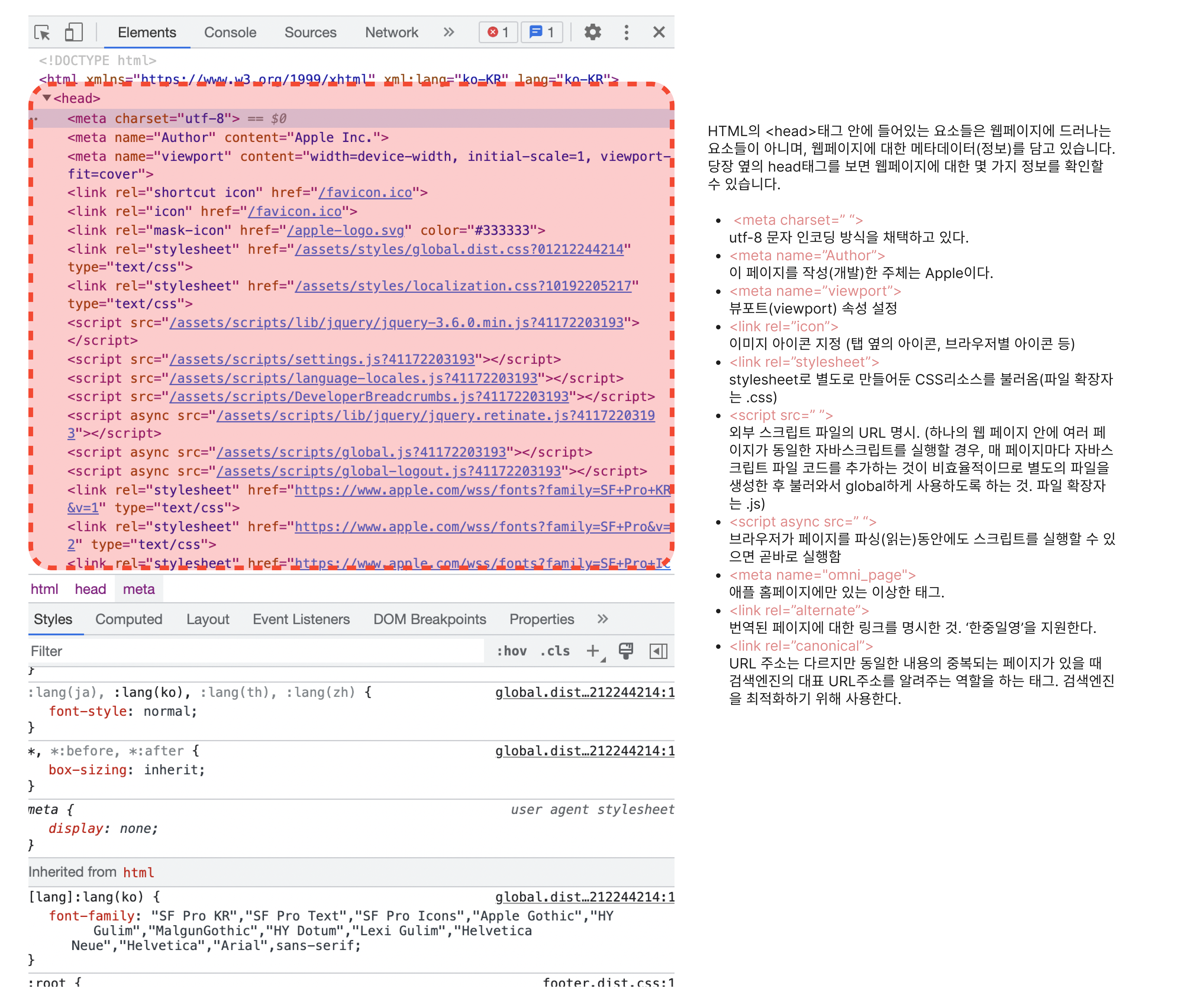Focus the styles Filter field
This screenshot has height=1008, width=1181.
coord(256,651)
